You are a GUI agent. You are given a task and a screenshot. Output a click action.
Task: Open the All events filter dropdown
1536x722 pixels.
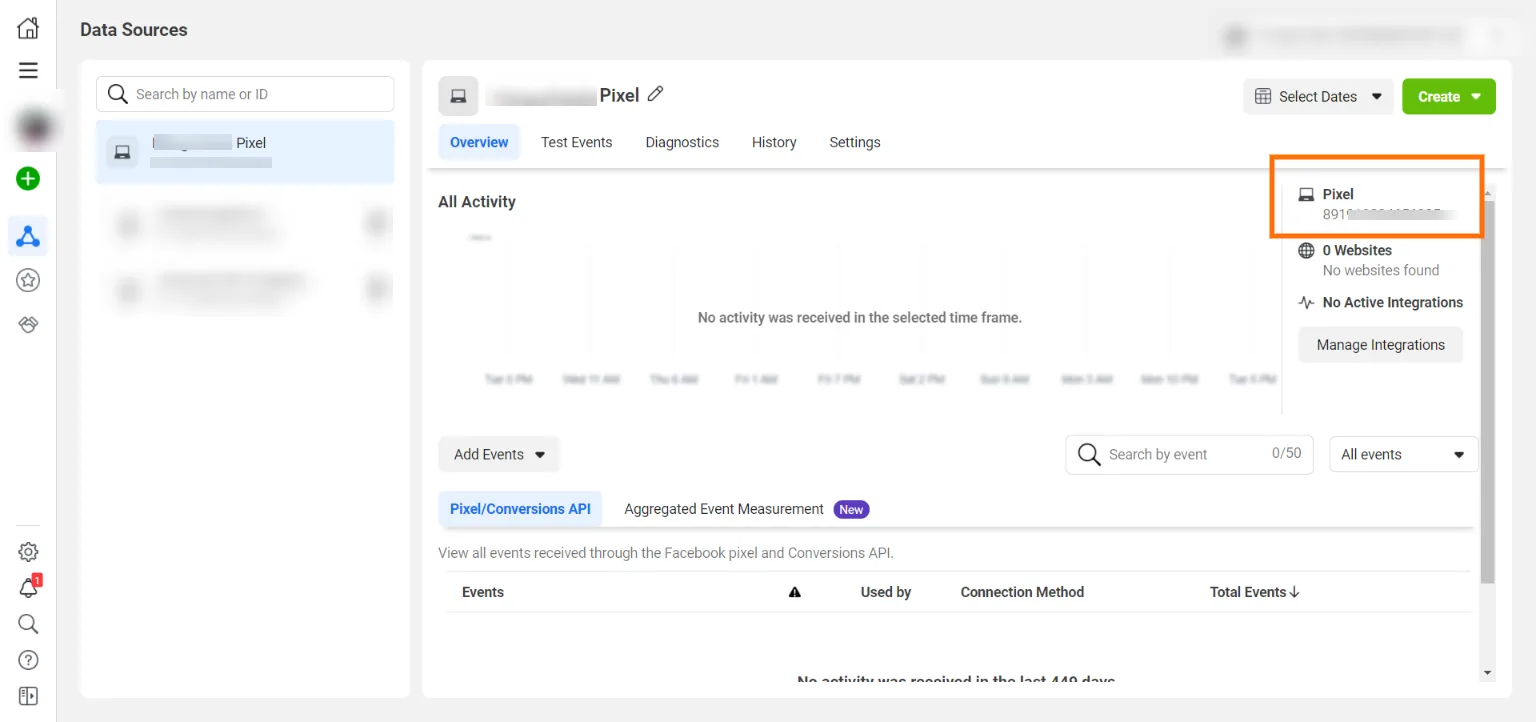tap(1402, 454)
